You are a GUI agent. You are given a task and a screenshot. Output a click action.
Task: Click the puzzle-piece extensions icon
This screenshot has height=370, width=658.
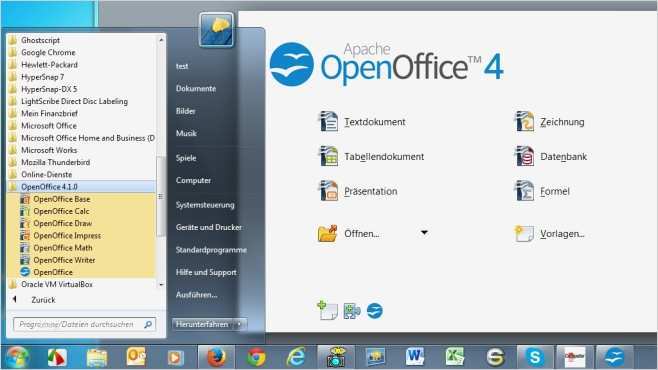tap(352, 311)
